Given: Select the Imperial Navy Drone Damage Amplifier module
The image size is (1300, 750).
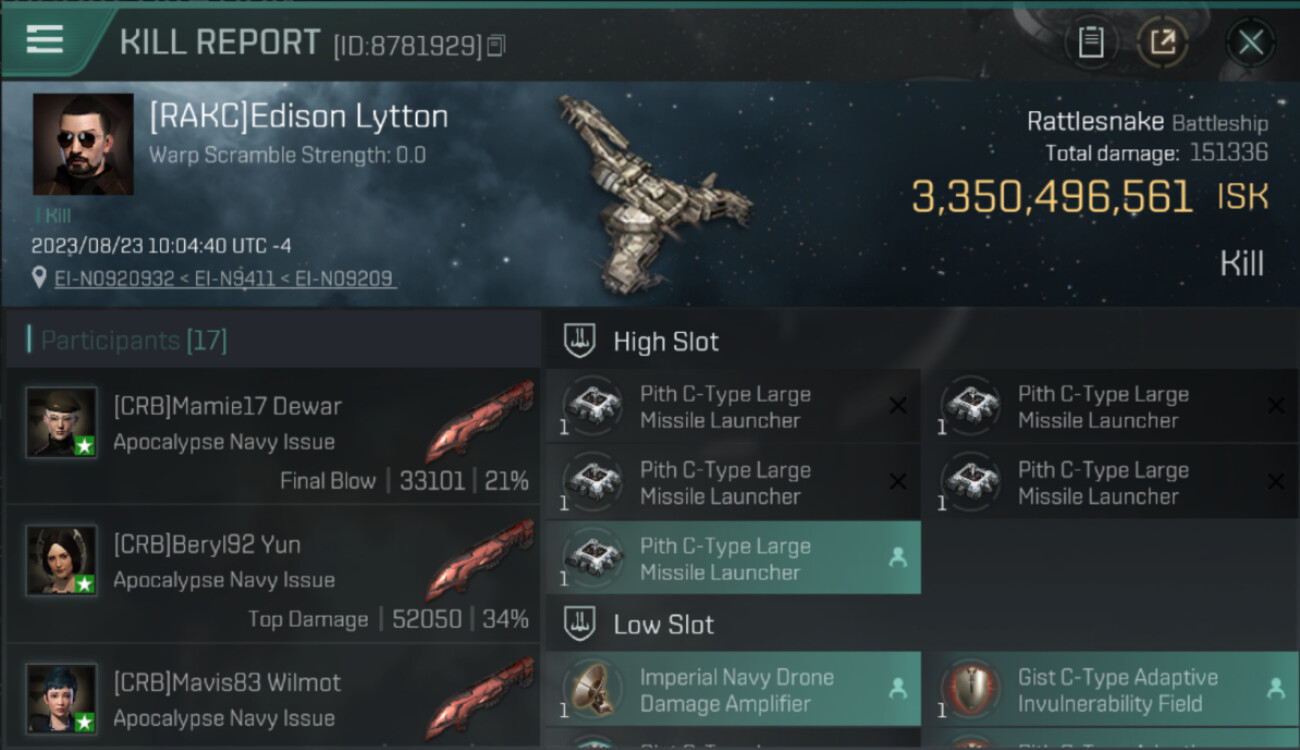Looking at the screenshot, I should coord(733,689).
